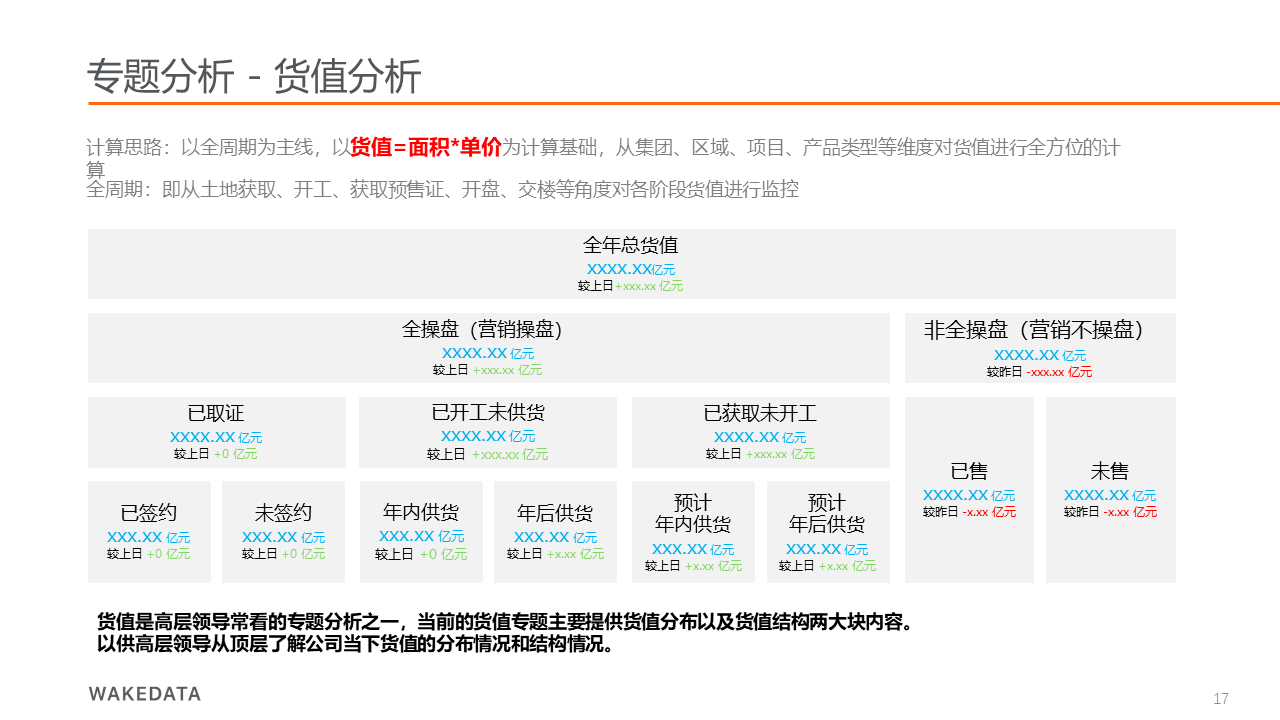Select the 未售 card
1280x720 pixels.
1111,490
